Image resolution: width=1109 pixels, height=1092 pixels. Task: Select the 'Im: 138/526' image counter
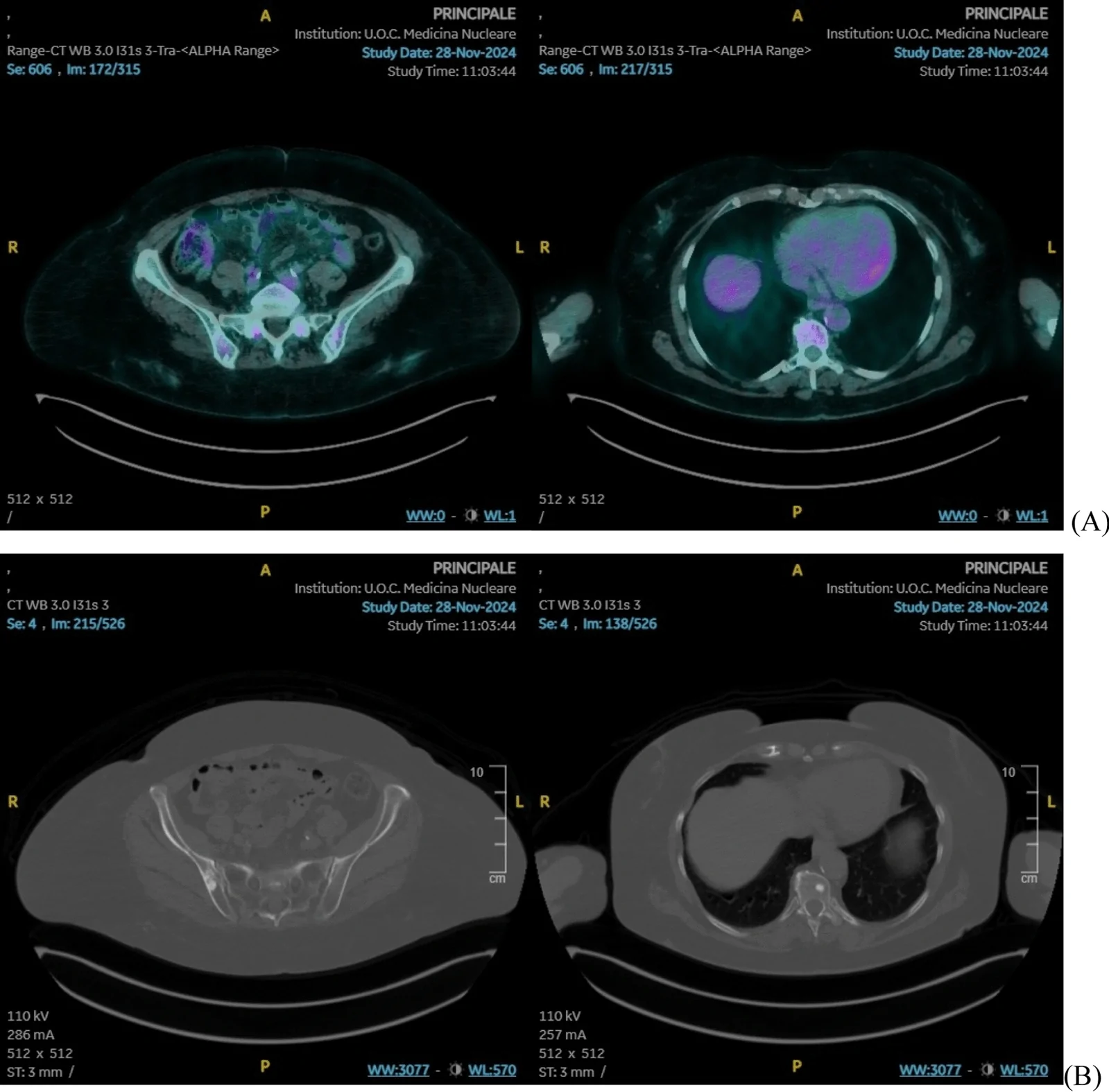(620, 623)
